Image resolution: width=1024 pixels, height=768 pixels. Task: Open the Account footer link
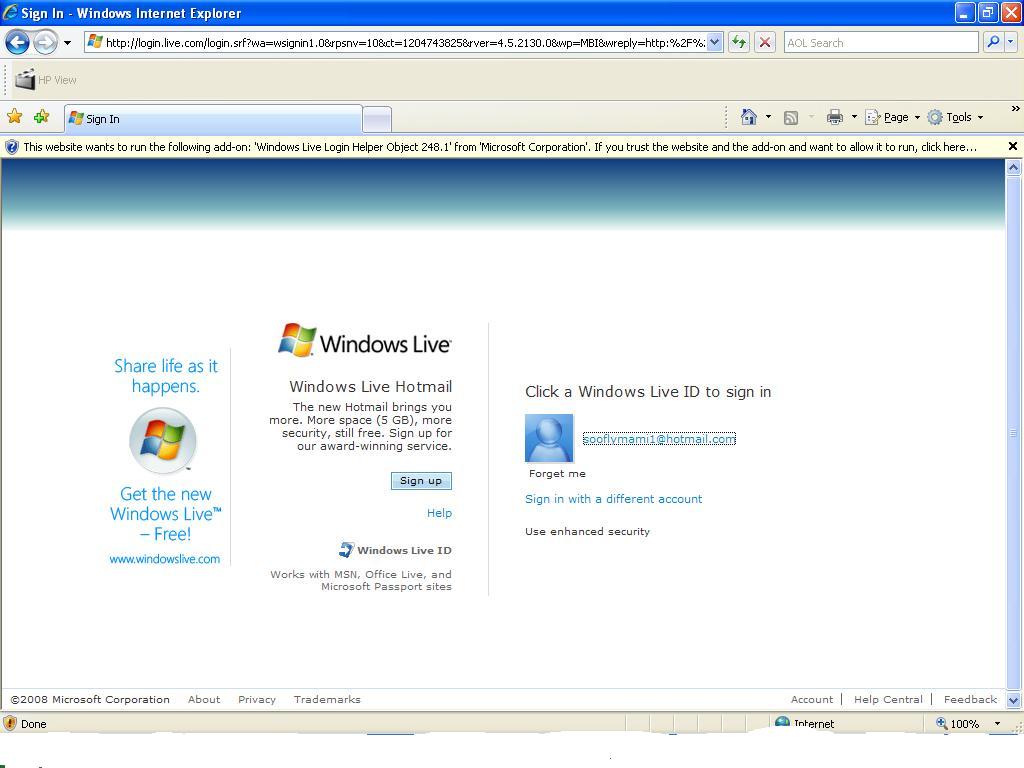[812, 699]
